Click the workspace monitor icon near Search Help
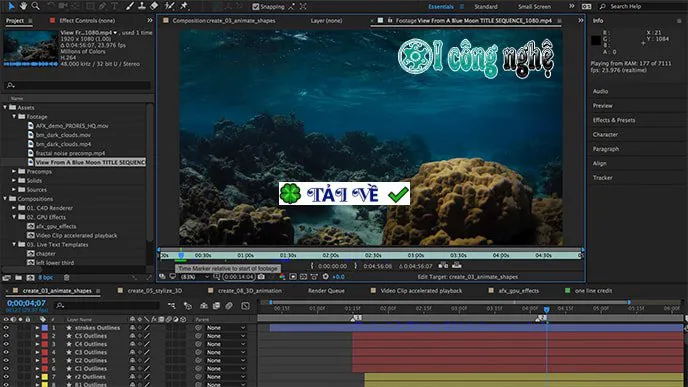This screenshot has width=688, height=387. (586, 6)
